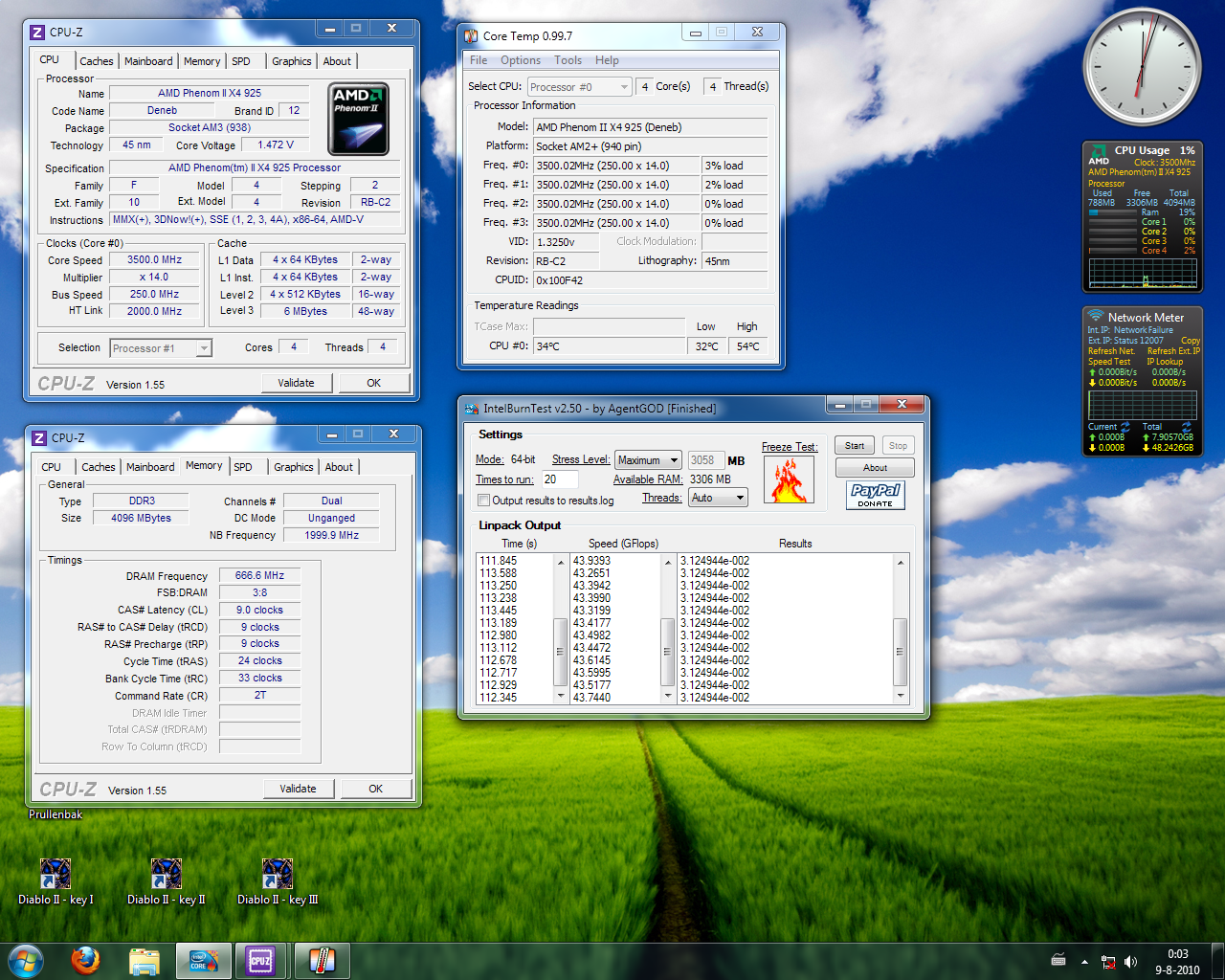The width and height of the screenshot is (1225, 980).
Task: Click the IntelBurnTest flame icon
Action: [x=789, y=479]
